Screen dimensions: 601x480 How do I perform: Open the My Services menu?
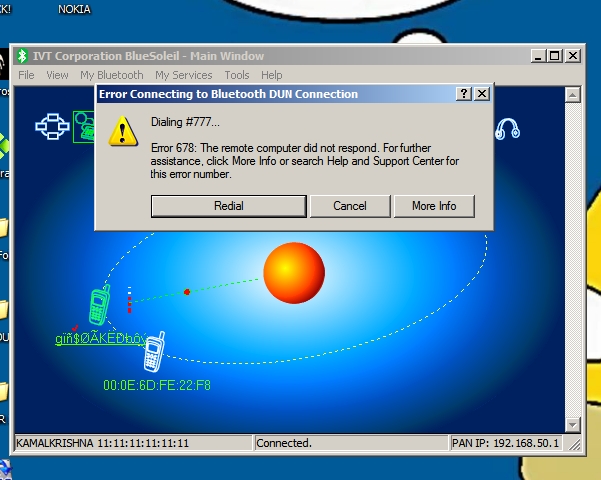[183, 75]
